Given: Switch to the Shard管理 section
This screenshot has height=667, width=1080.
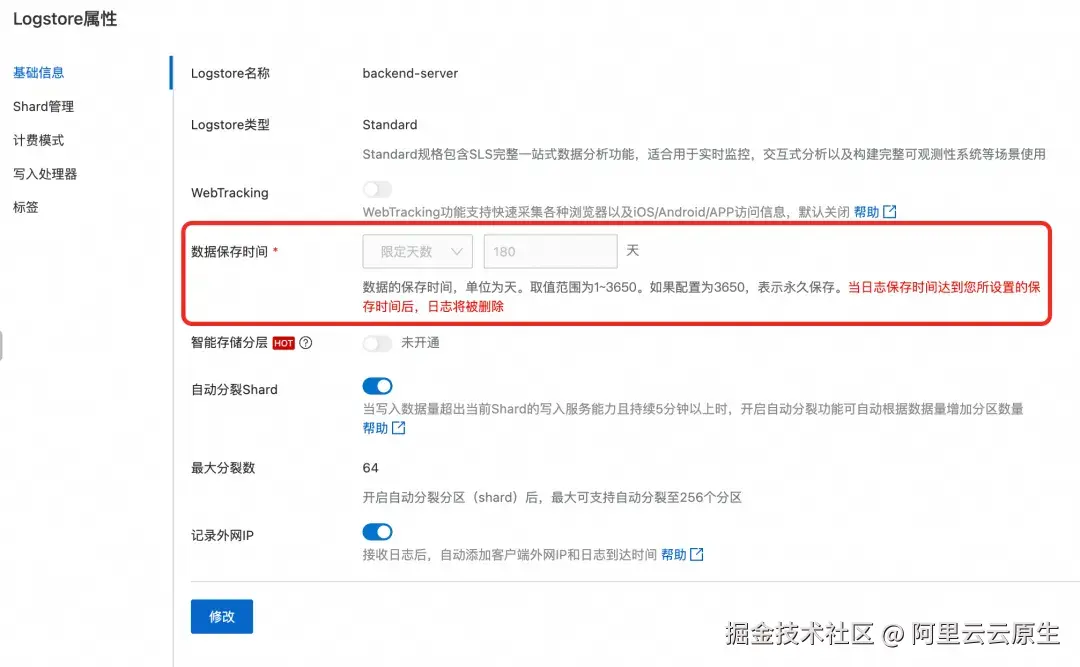Looking at the screenshot, I should click(43, 106).
